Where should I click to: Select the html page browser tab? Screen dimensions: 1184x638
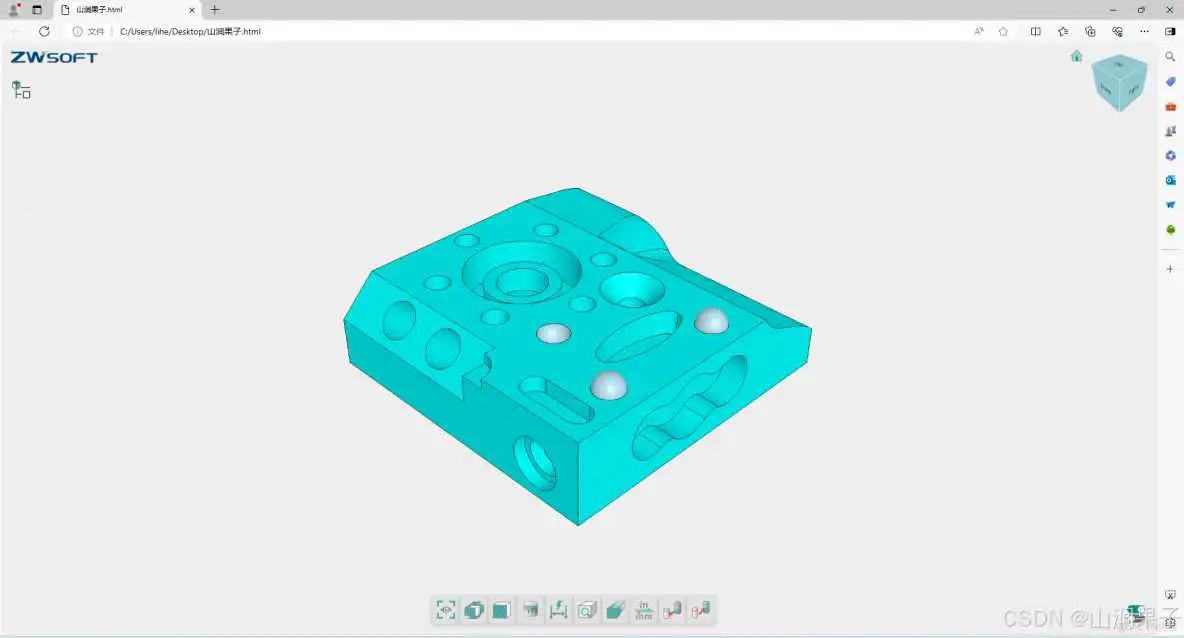coord(128,10)
